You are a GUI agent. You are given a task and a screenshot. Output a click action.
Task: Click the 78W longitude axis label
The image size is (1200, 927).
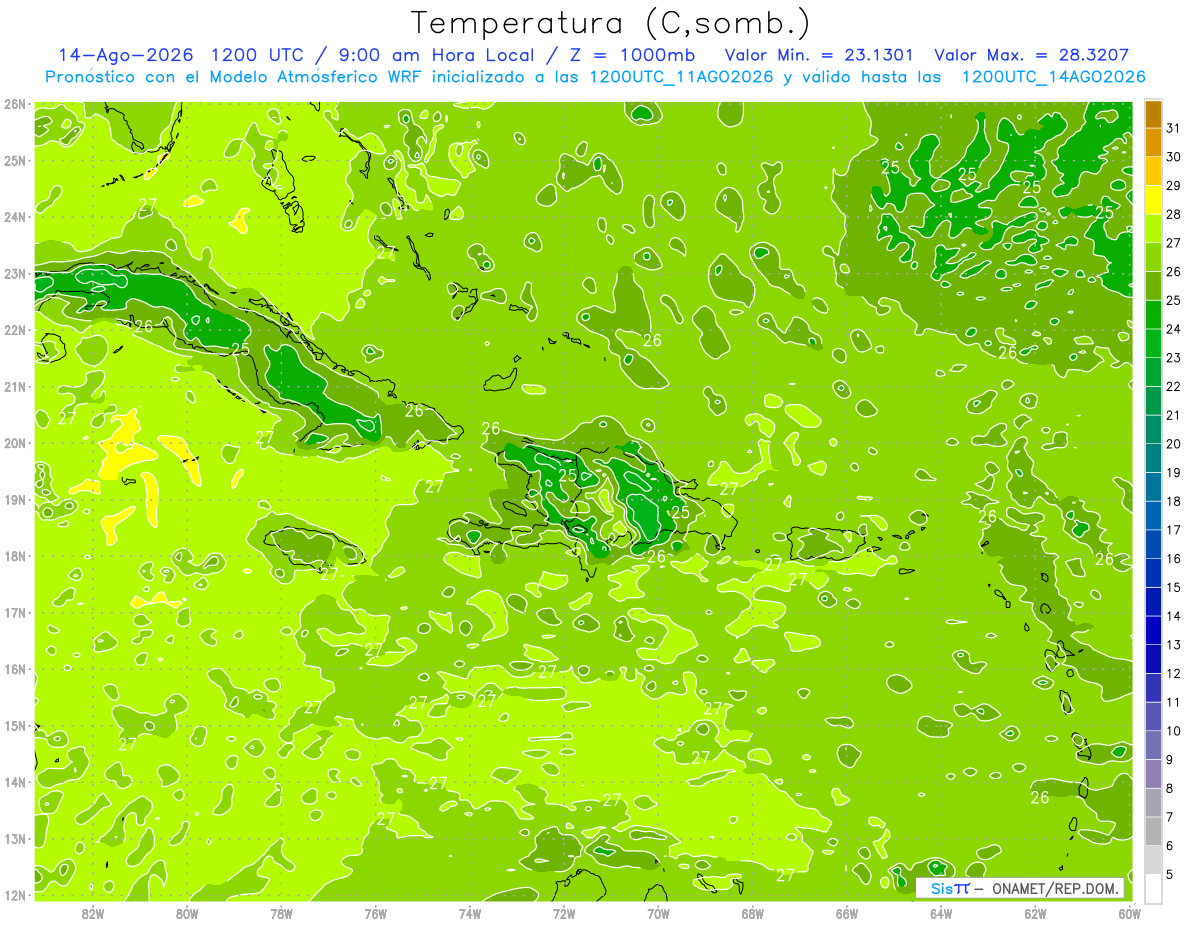281,913
